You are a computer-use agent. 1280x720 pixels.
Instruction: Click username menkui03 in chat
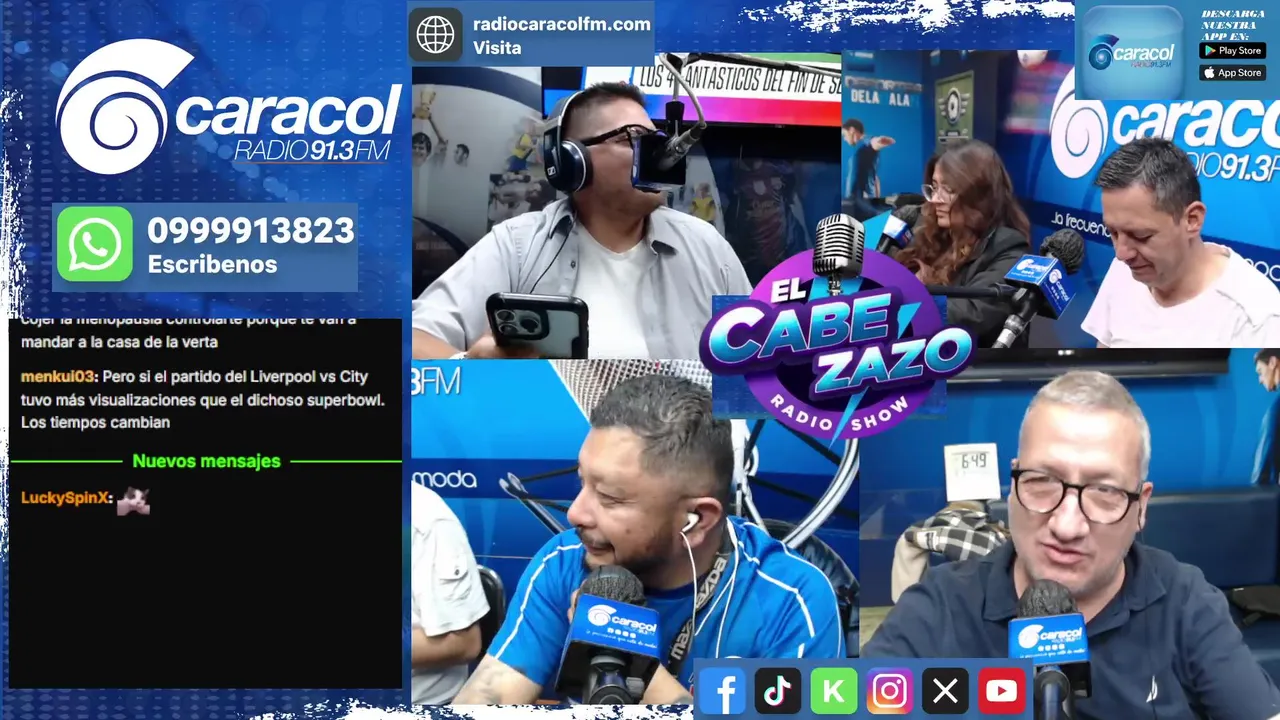[x=58, y=377]
